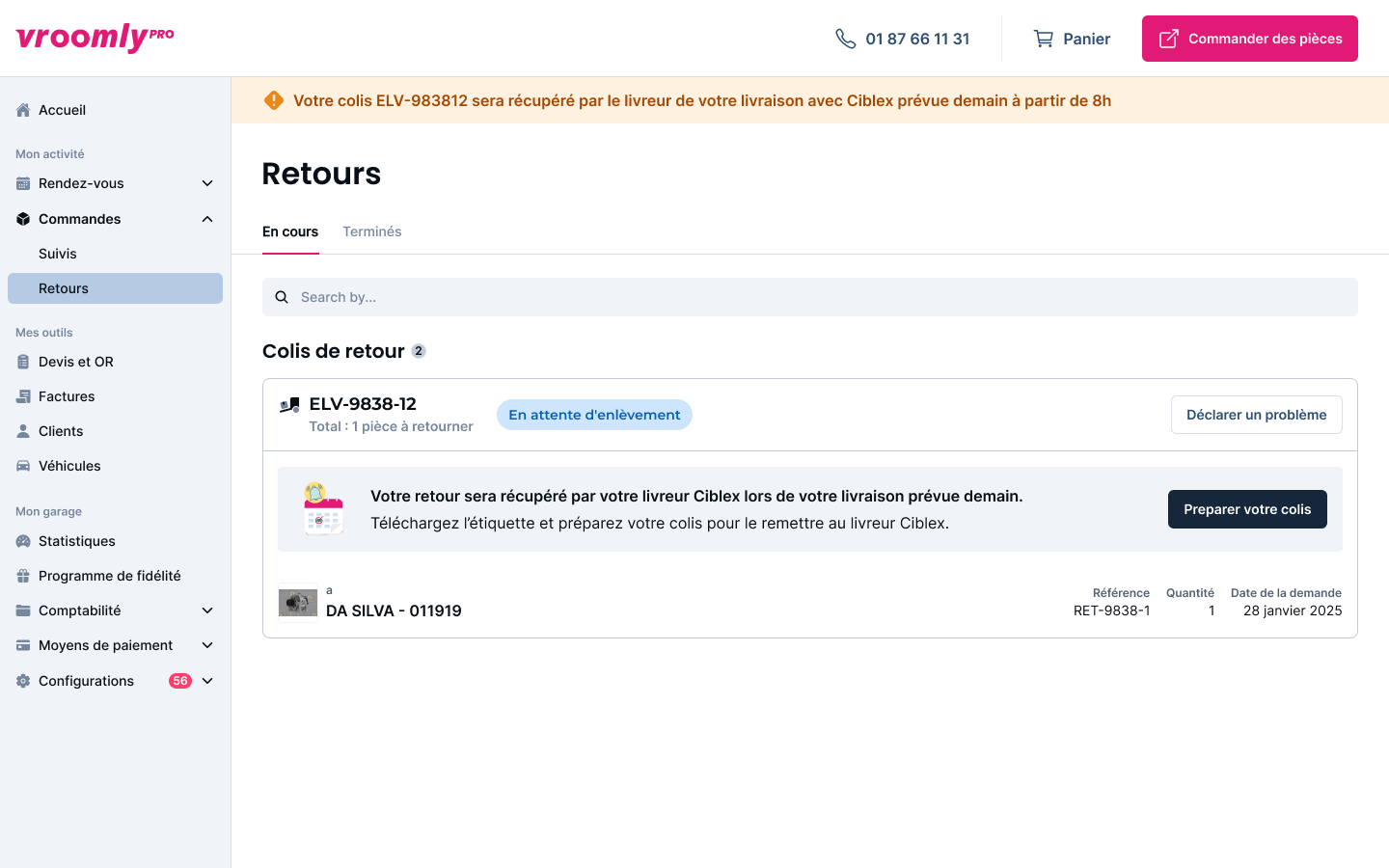
Task: Click the Accueil home icon
Action: (x=23, y=110)
